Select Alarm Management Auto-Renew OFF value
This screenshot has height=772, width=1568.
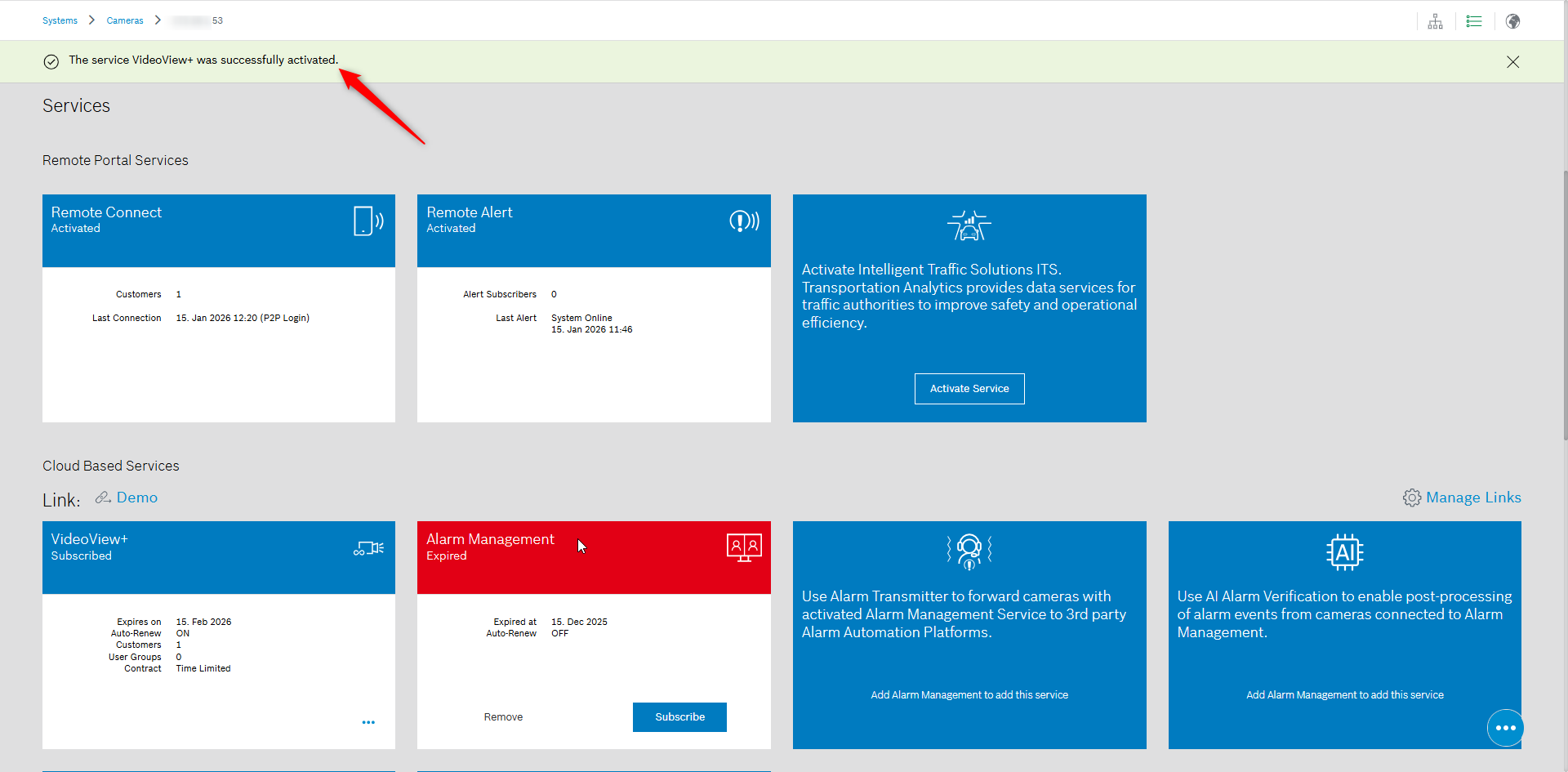(559, 633)
